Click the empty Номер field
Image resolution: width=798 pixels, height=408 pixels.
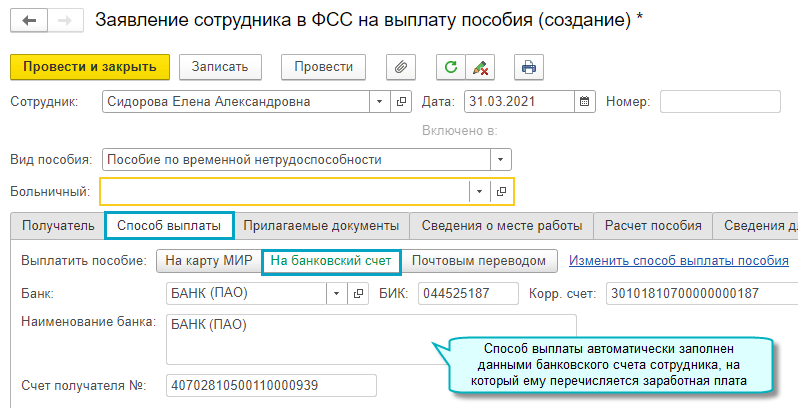pyautogui.click(x=720, y=101)
